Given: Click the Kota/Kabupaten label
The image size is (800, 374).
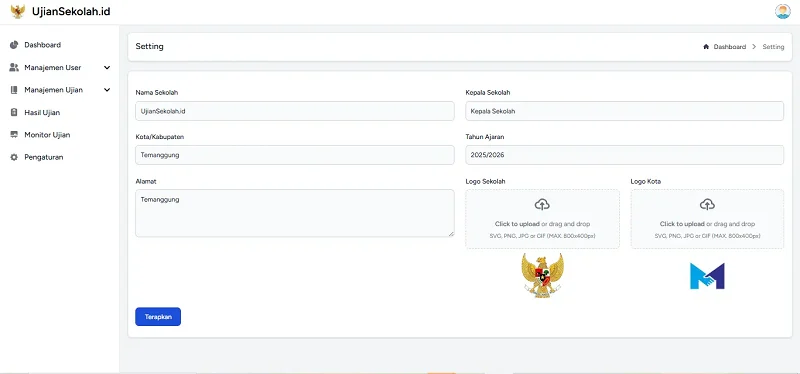Looking at the screenshot, I should click(x=160, y=137).
